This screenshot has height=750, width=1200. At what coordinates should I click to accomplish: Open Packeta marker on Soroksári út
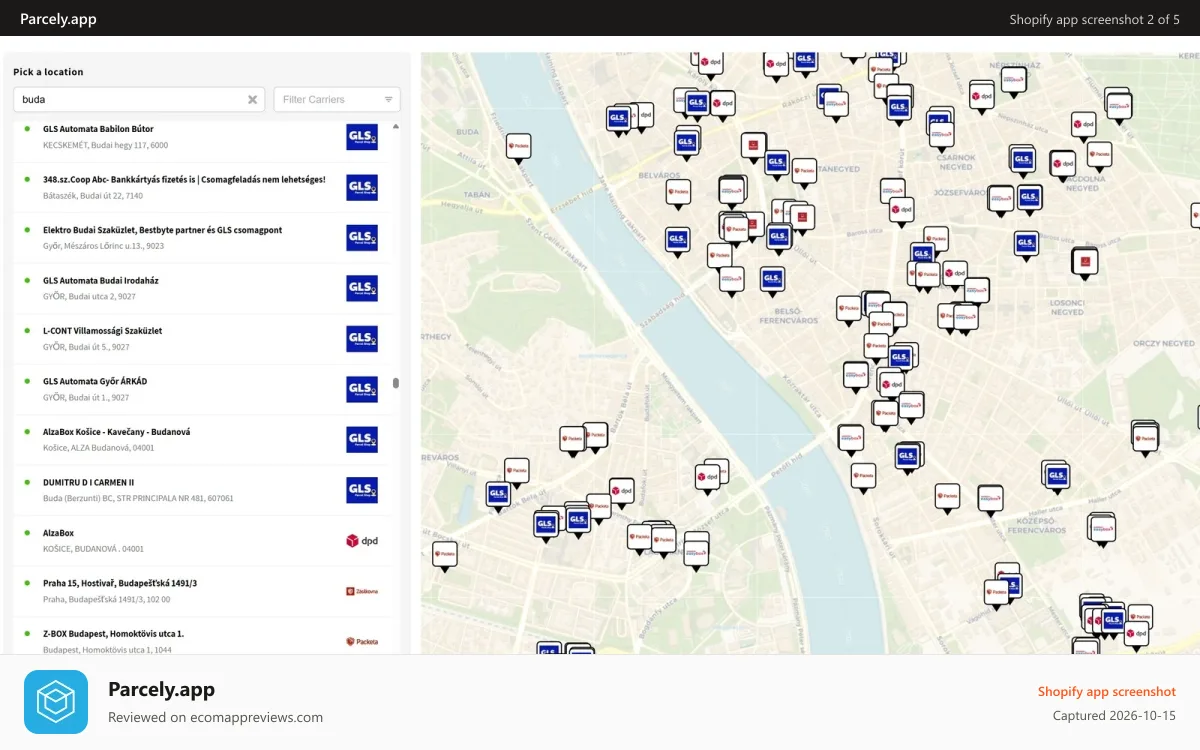[863, 477]
